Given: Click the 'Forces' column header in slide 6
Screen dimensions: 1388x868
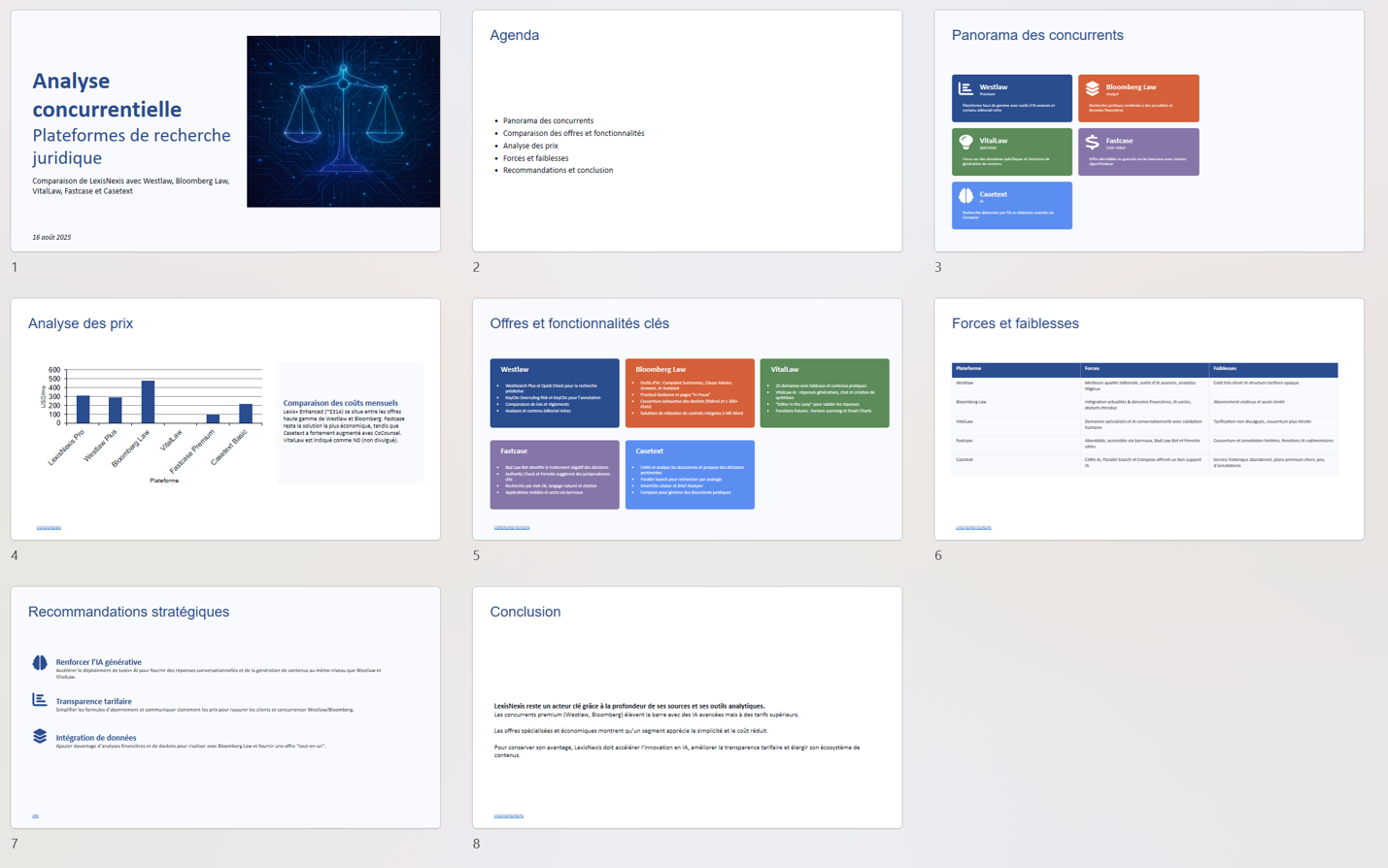Looking at the screenshot, I should (1092, 369).
